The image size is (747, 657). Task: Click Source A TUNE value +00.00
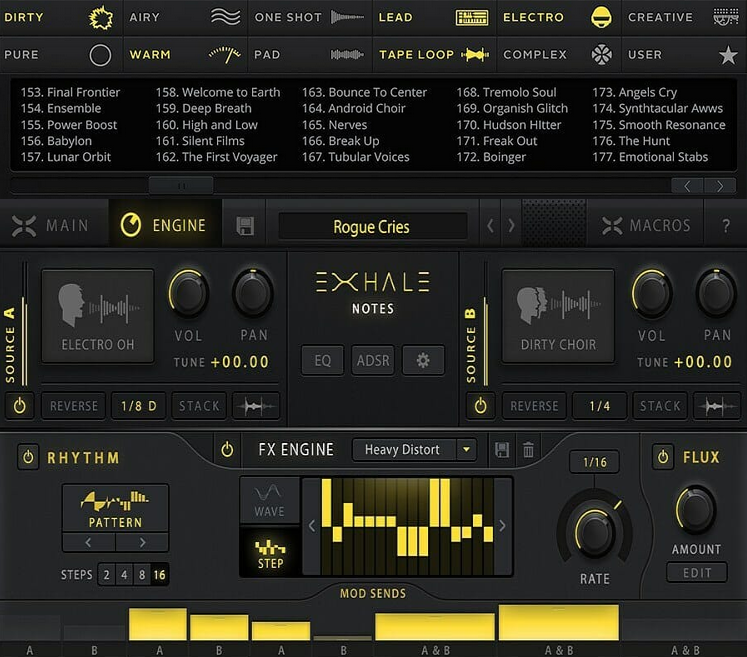[x=240, y=362]
